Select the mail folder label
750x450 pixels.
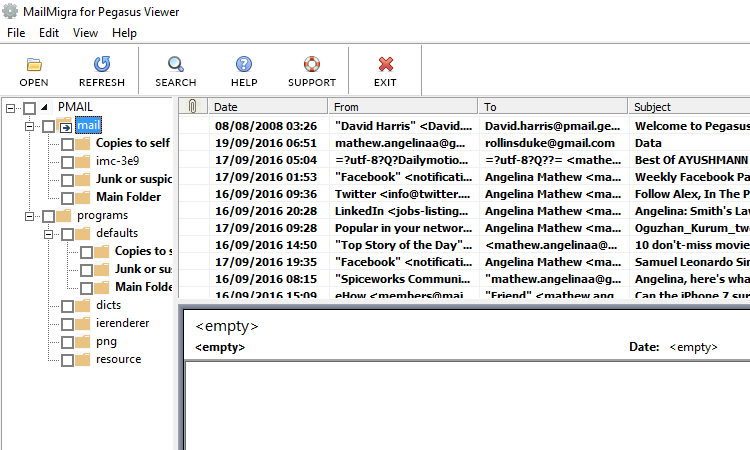pyautogui.click(x=88, y=125)
